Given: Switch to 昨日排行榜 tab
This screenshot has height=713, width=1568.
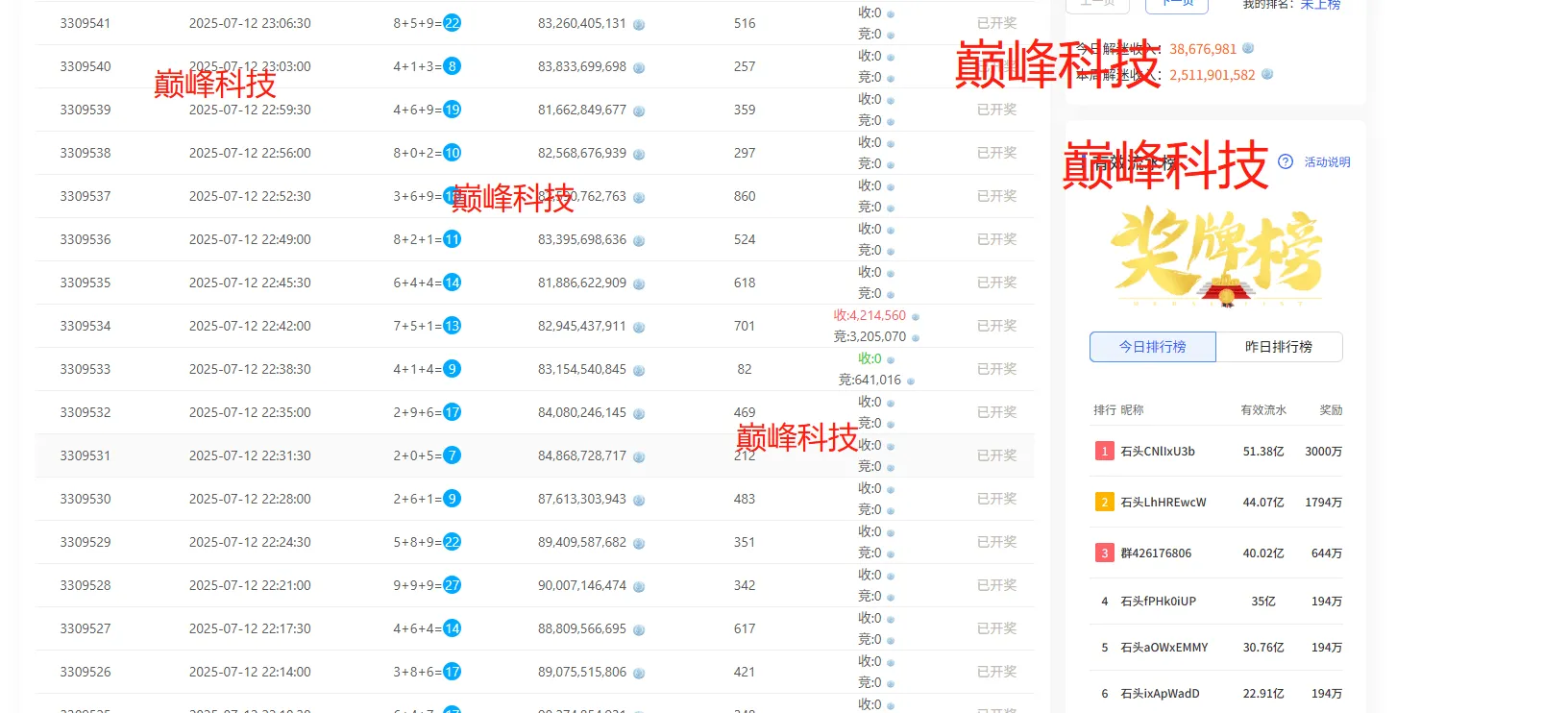Looking at the screenshot, I should pyautogui.click(x=1279, y=347).
